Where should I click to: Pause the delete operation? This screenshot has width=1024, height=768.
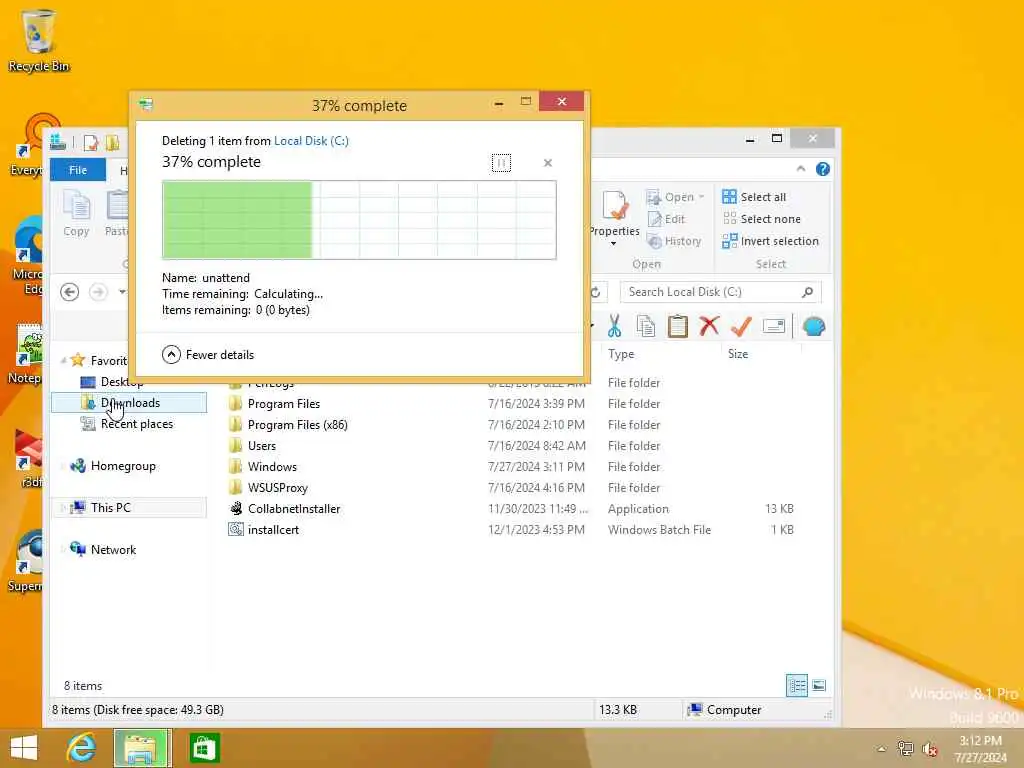tap(501, 163)
